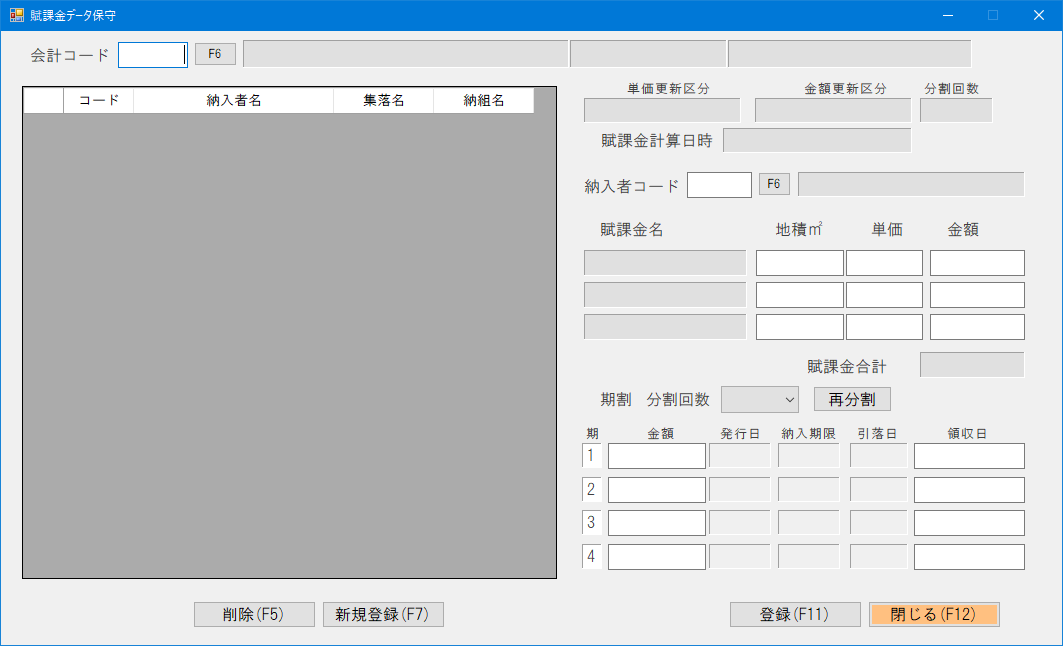Click the 閉じる(F12) button
Screen dimensions: 1063x646
[934, 614]
